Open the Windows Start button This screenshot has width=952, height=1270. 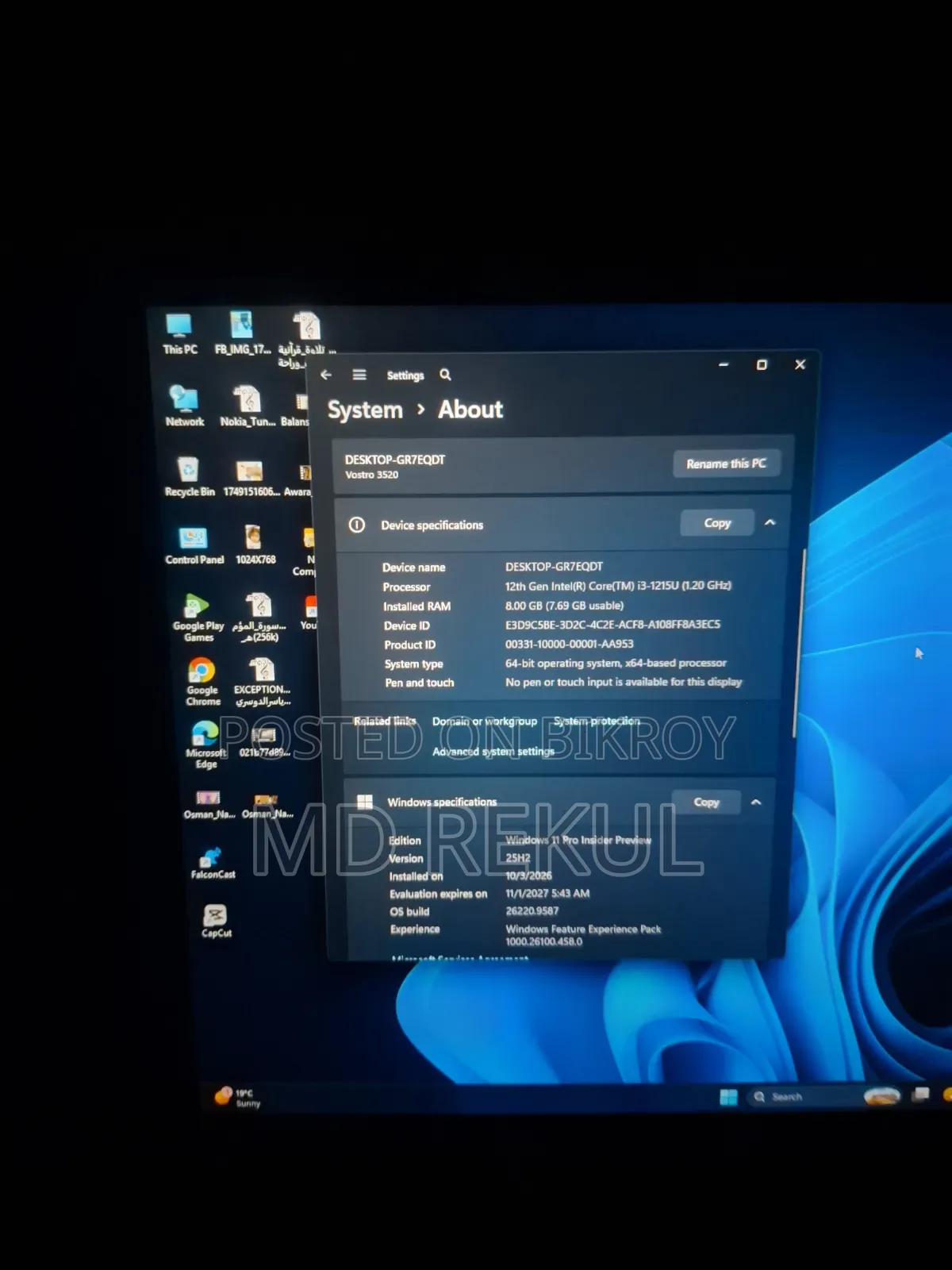[x=728, y=1097]
